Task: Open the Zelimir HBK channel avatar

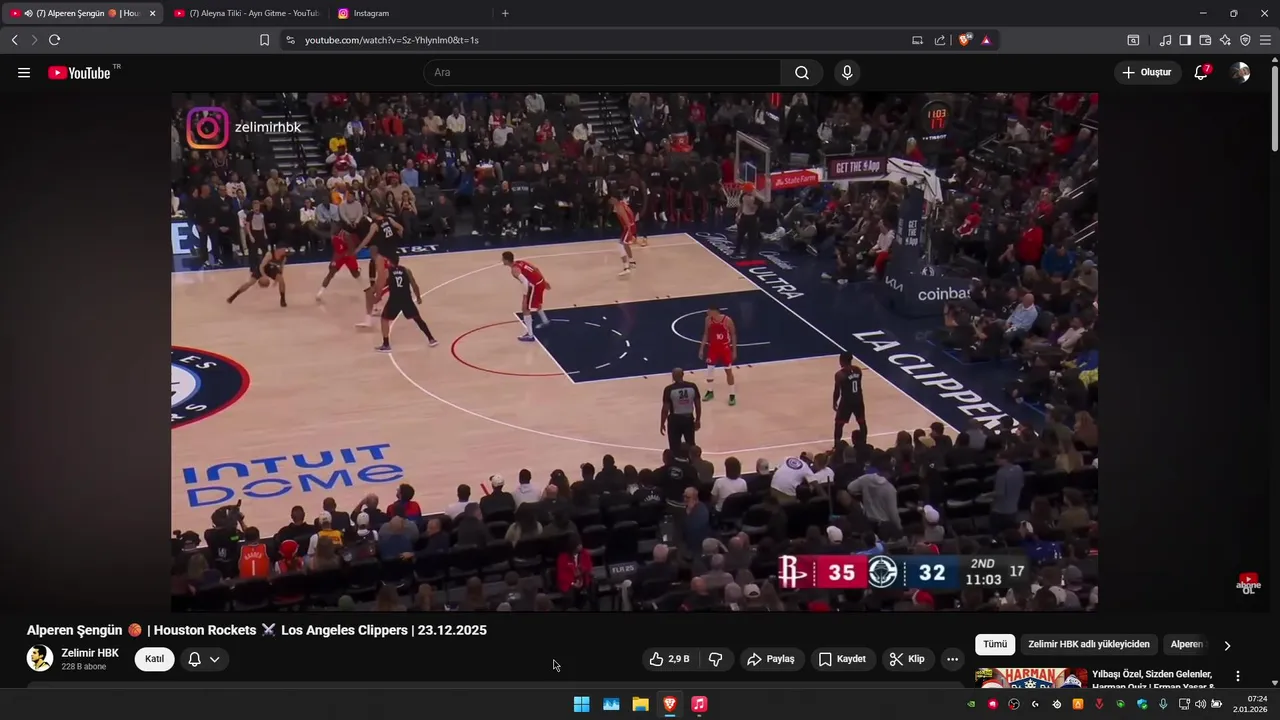Action: pyautogui.click(x=40, y=658)
